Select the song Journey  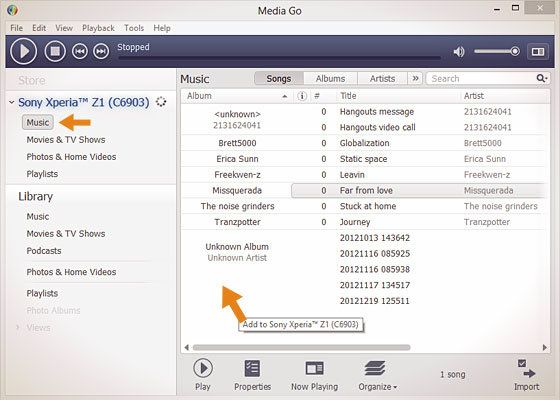[x=355, y=222]
